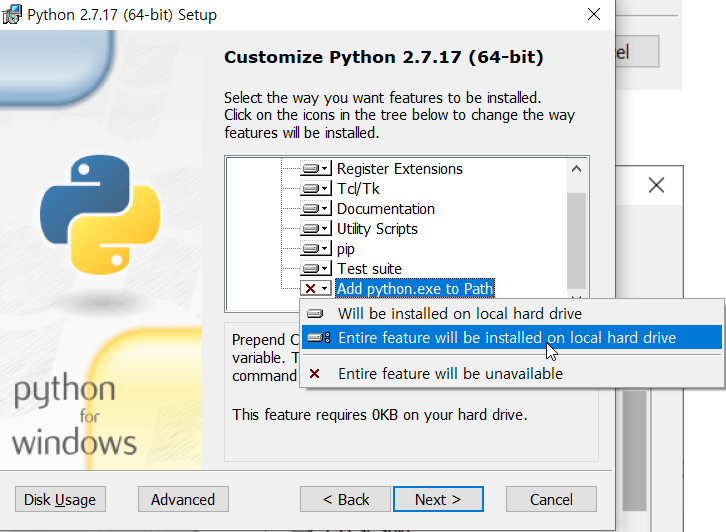Select the Documentation tree row
The width and height of the screenshot is (726, 532).
[x=386, y=208]
